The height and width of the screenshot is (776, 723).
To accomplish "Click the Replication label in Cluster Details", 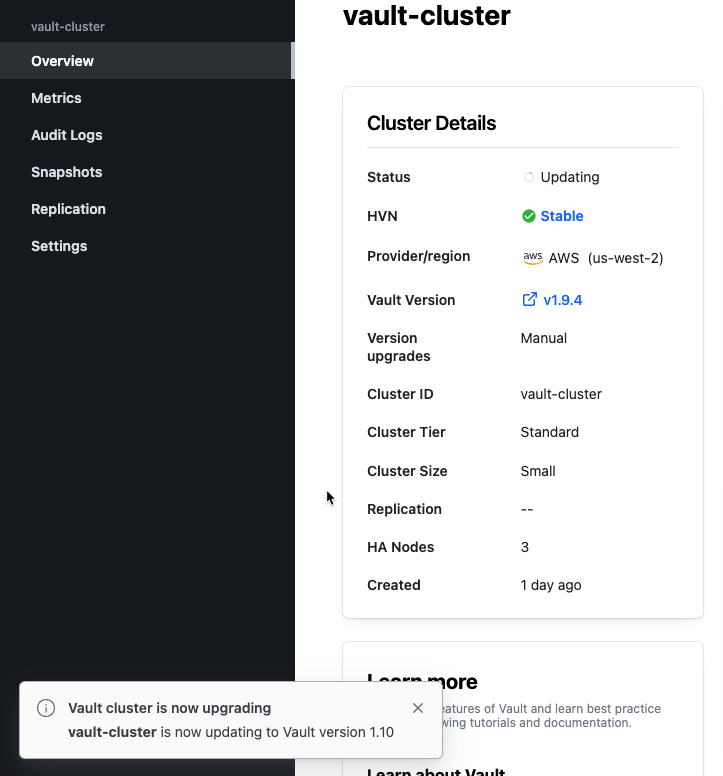I will 404,509.
